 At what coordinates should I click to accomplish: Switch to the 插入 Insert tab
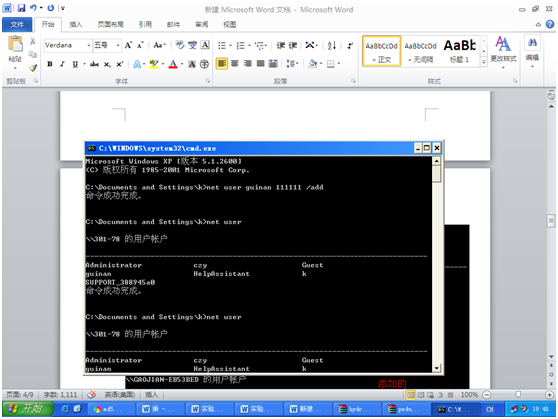click(x=76, y=24)
